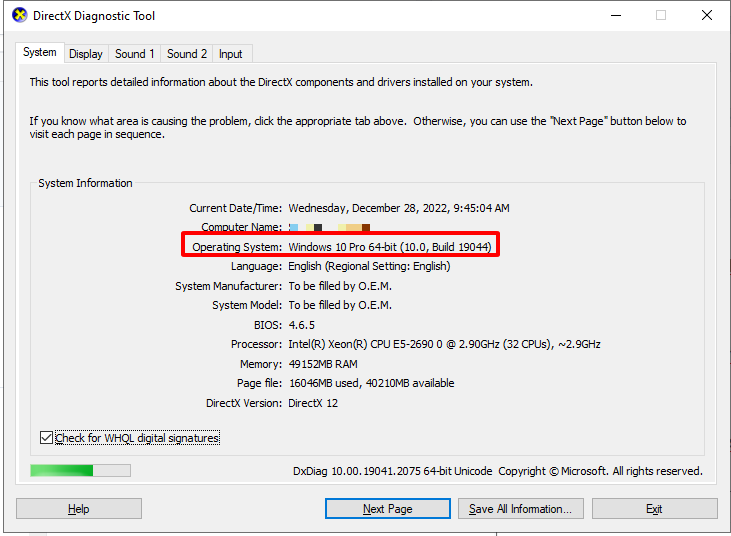Toggle Check for WHQL digital signatures checkbox
The width and height of the screenshot is (731, 536).
pyautogui.click(x=46, y=438)
